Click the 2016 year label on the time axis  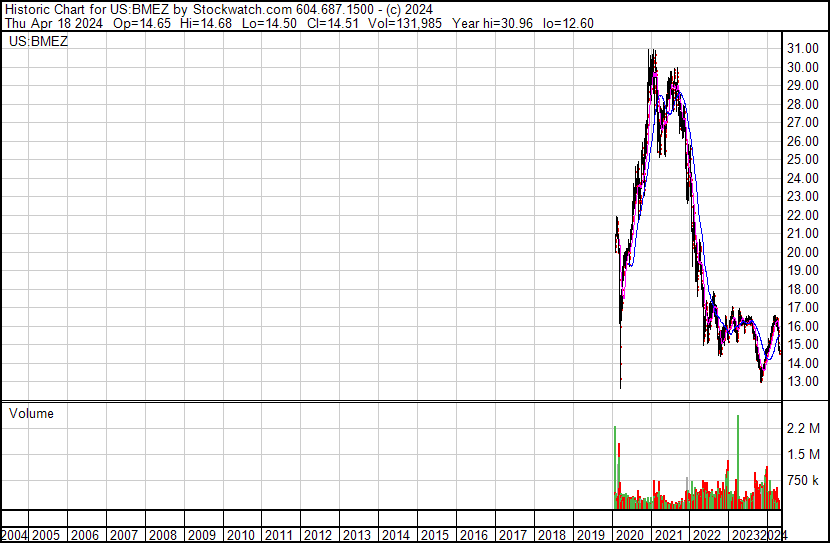tap(473, 534)
